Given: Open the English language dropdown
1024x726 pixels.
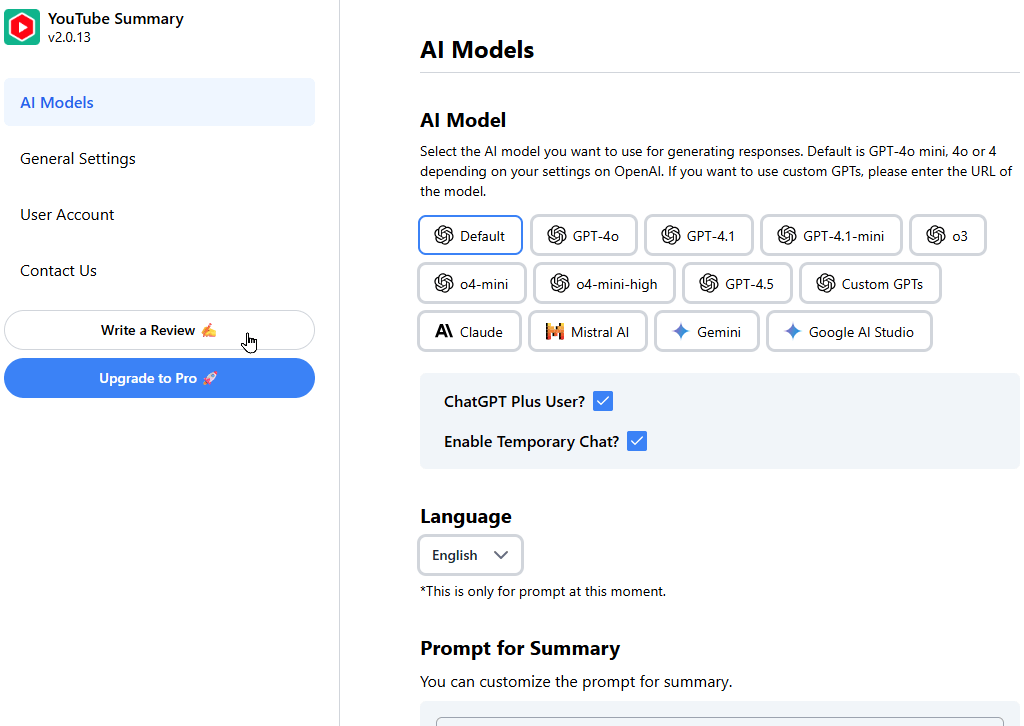Looking at the screenshot, I should [470, 555].
